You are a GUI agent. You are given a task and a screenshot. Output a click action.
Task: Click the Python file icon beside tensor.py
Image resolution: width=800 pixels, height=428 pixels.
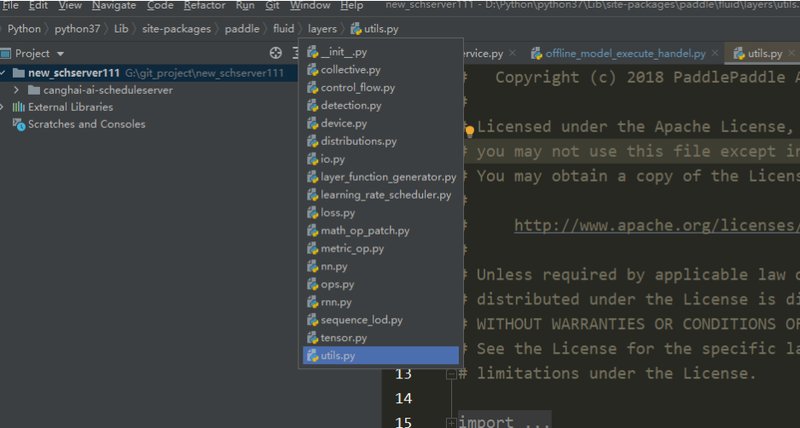coord(313,338)
